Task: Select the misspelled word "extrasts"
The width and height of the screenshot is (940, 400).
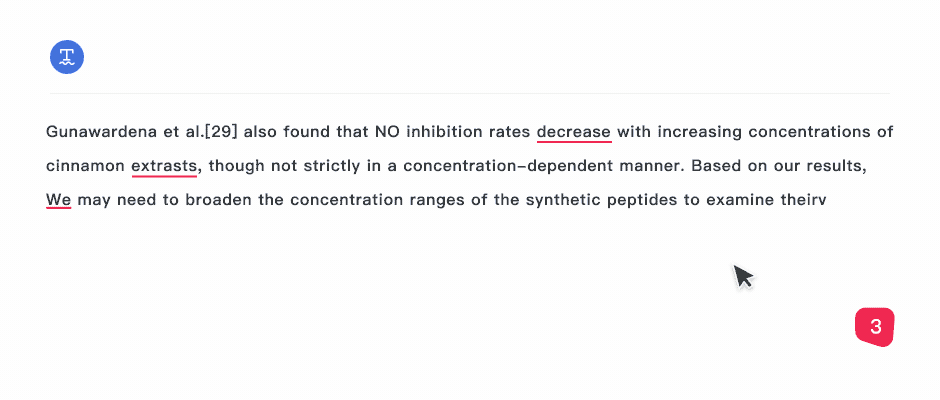Action: [165, 166]
